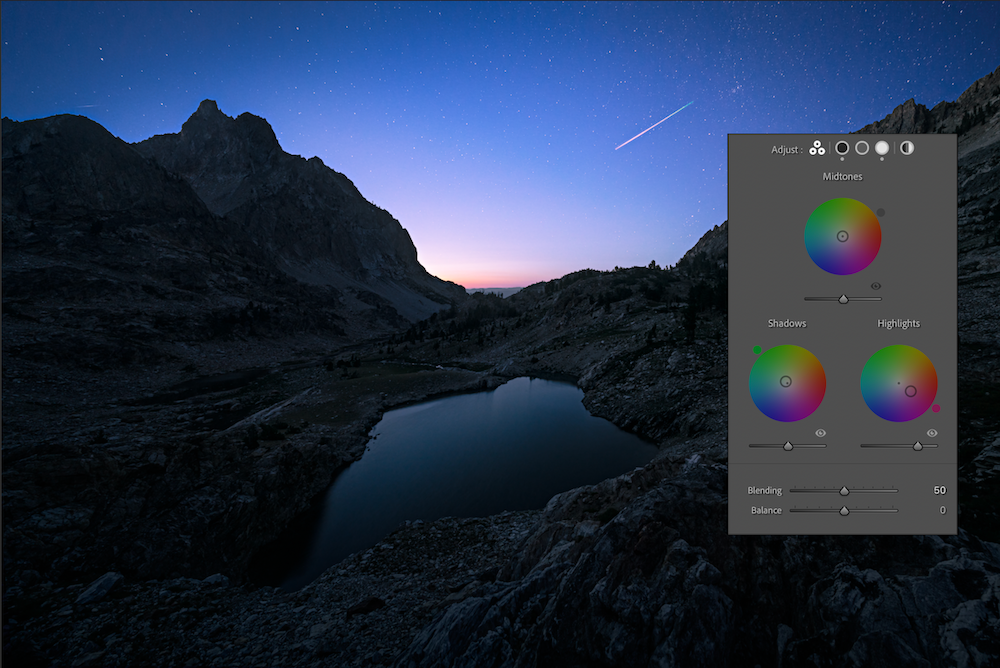1000x668 pixels.
Task: Select the three-wheel view icon
Action: [x=816, y=149]
